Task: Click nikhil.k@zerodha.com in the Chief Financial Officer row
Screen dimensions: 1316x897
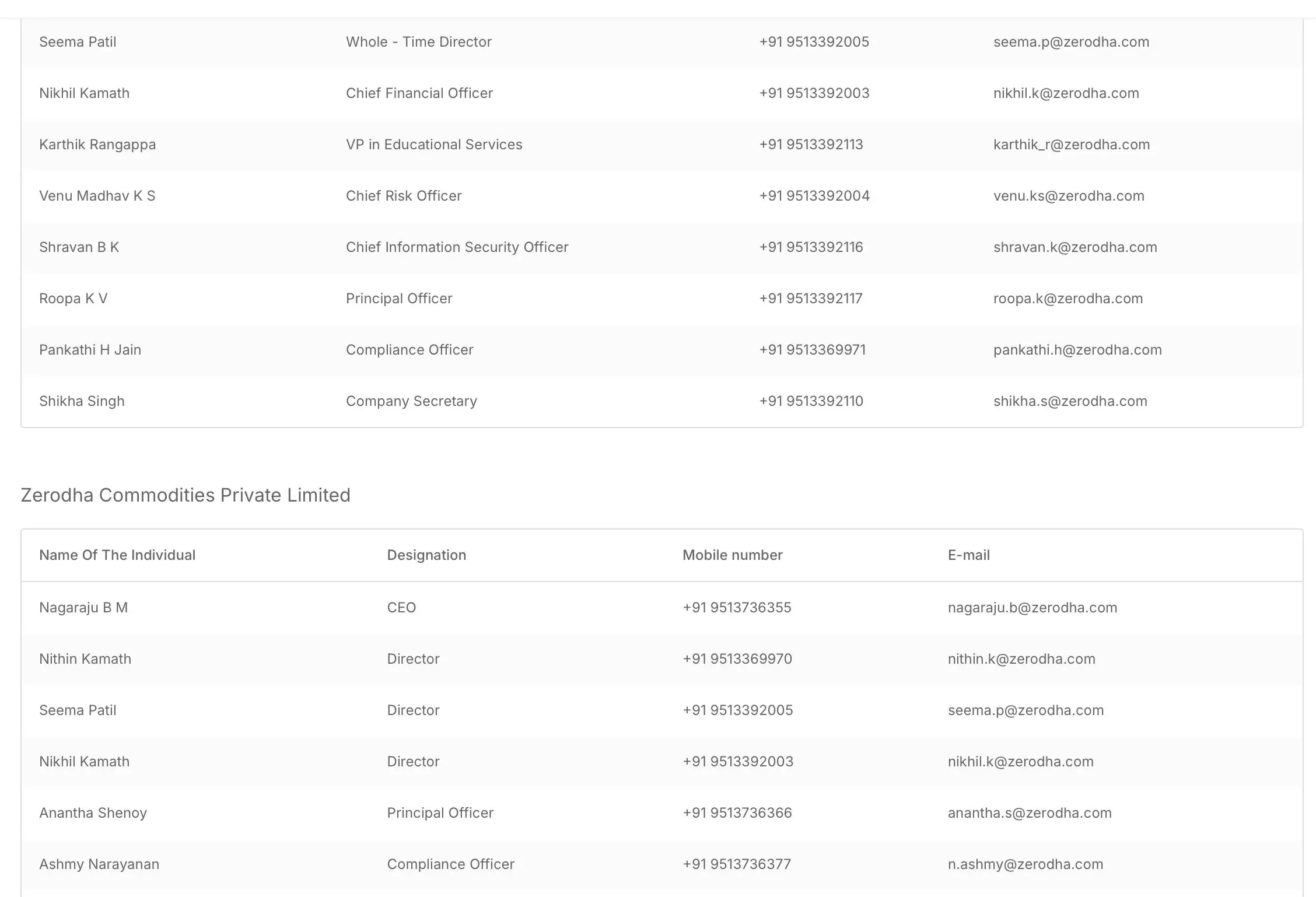Action: click(1066, 93)
